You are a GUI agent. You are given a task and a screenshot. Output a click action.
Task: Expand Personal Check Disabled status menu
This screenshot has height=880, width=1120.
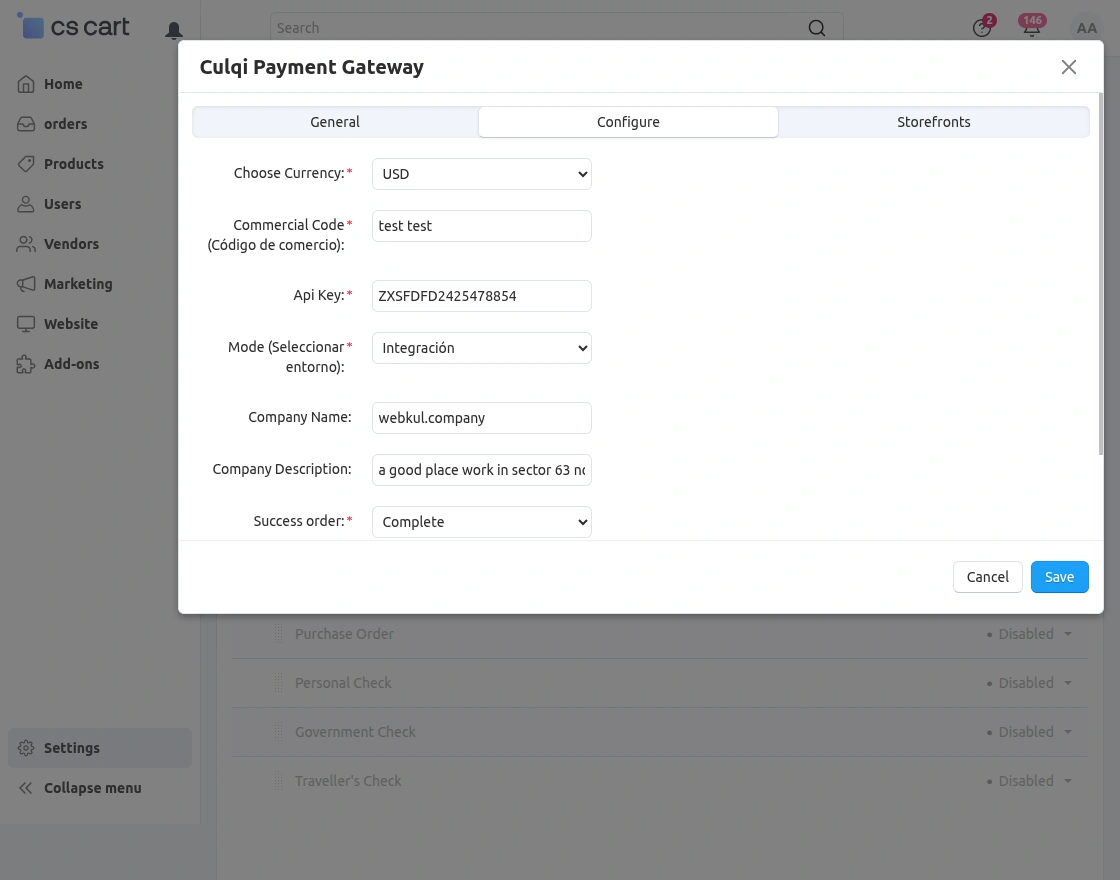1029,683
